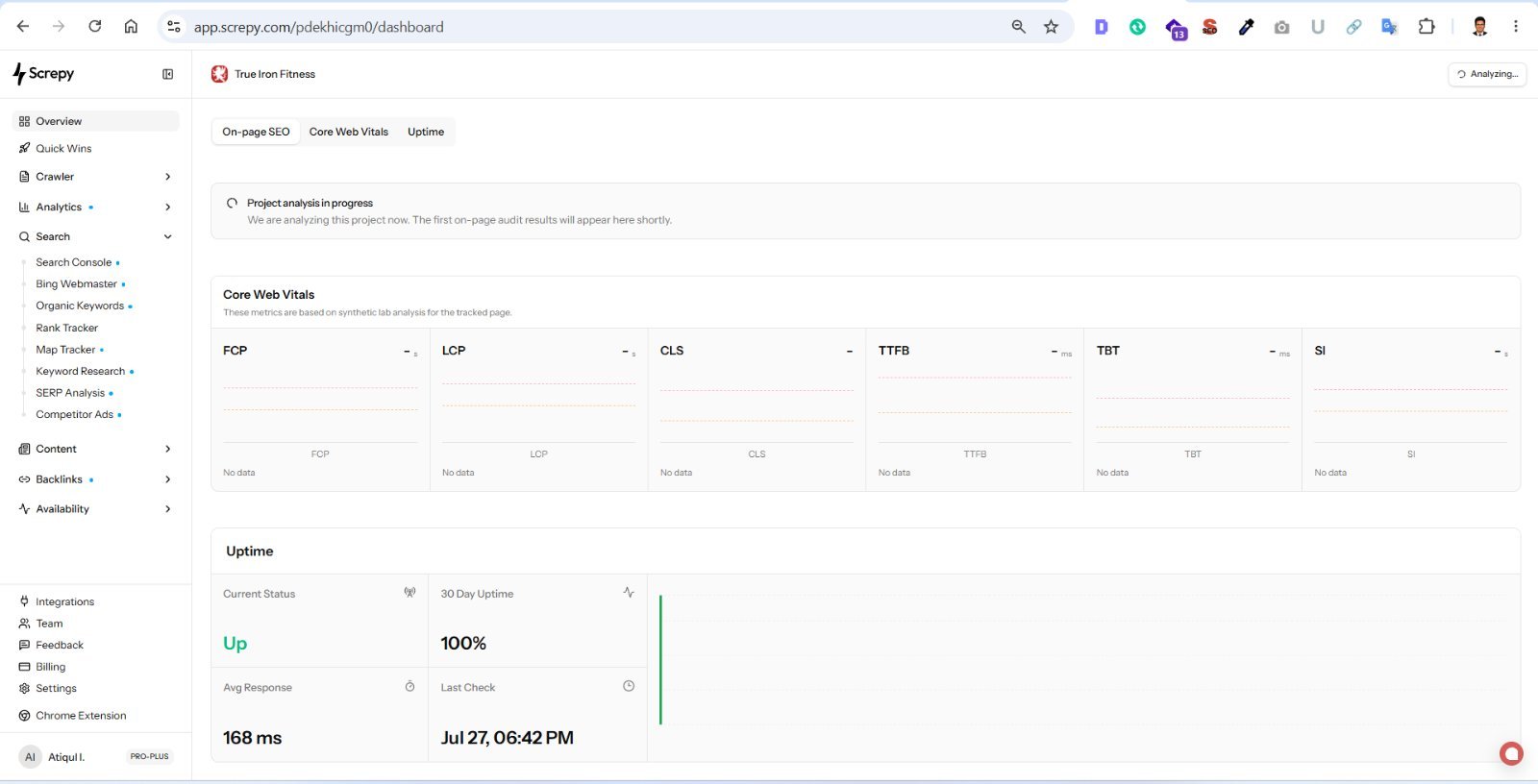This screenshot has width=1538, height=784.
Task: Open Keyword Research item
Action: (x=81, y=372)
